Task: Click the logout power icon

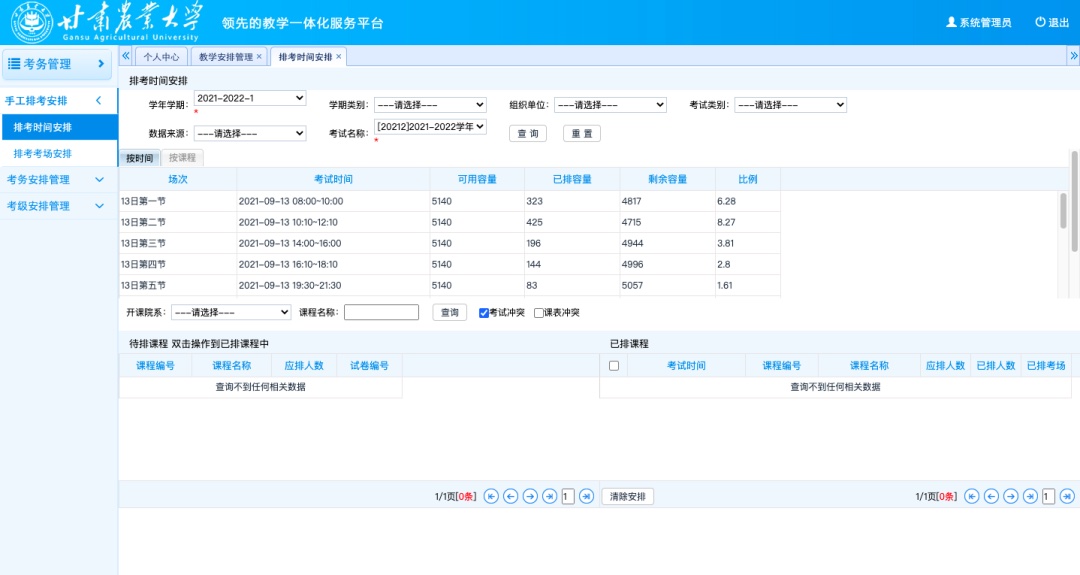Action: click(1040, 22)
